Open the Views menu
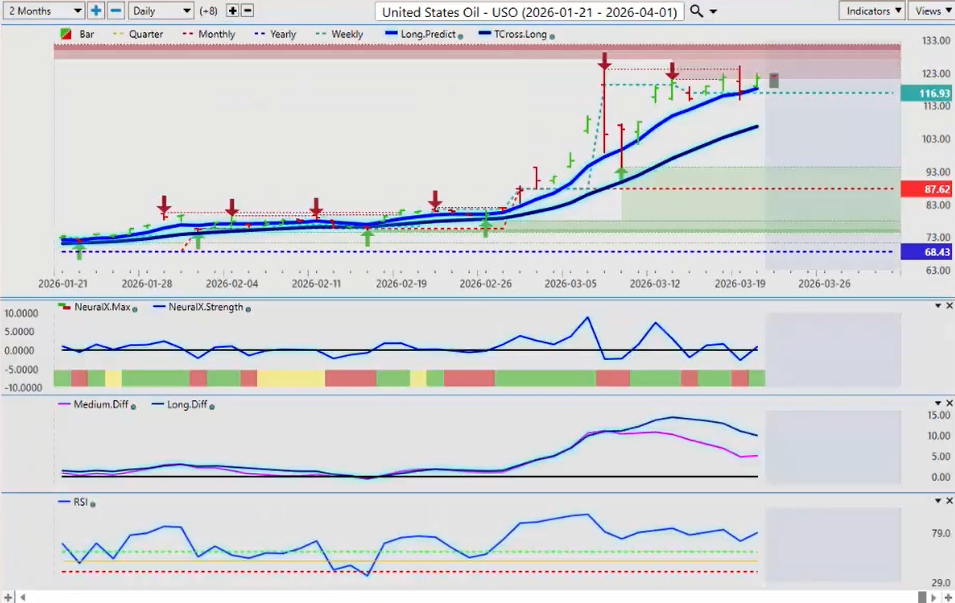The width and height of the screenshot is (955, 603). click(932, 11)
